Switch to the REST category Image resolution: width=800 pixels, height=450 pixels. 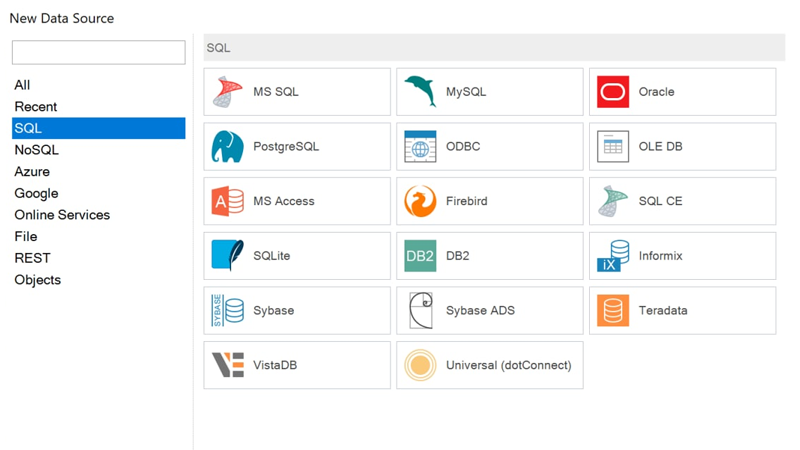(98, 258)
